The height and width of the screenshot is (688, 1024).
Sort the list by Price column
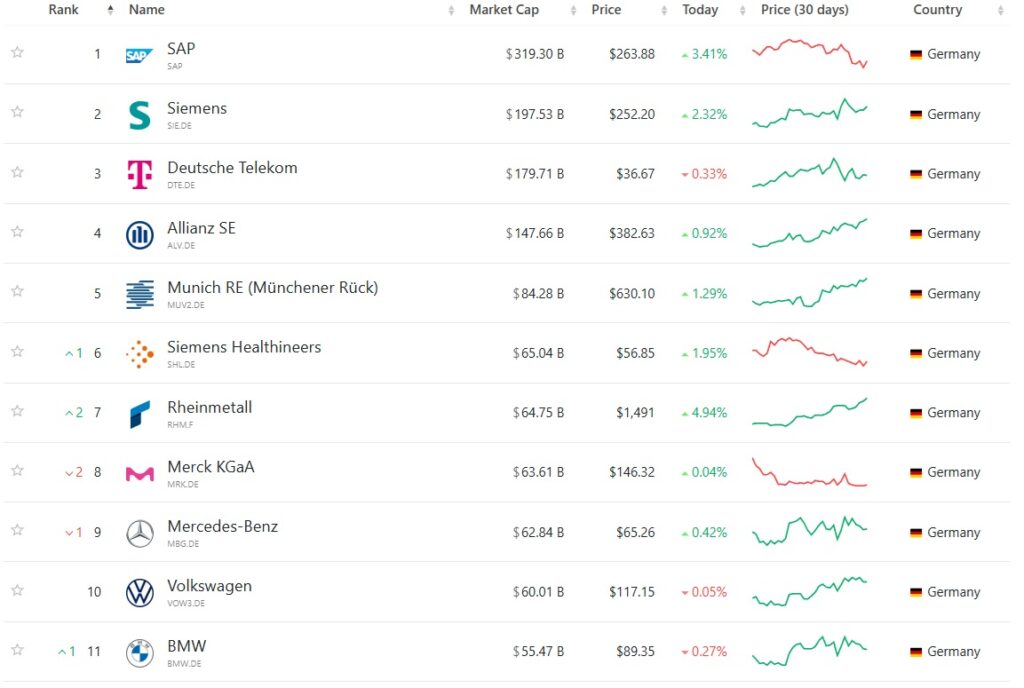(606, 10)
